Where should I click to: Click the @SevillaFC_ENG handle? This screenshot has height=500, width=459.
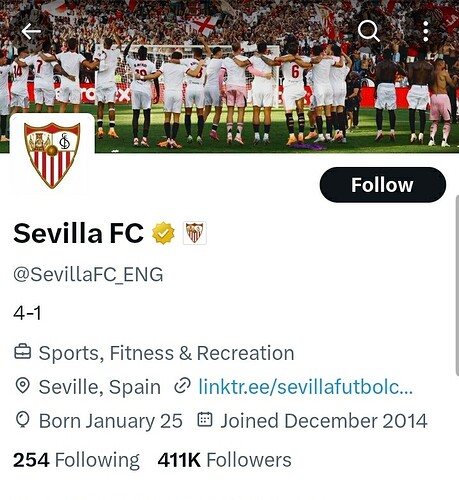coord(88,275)
